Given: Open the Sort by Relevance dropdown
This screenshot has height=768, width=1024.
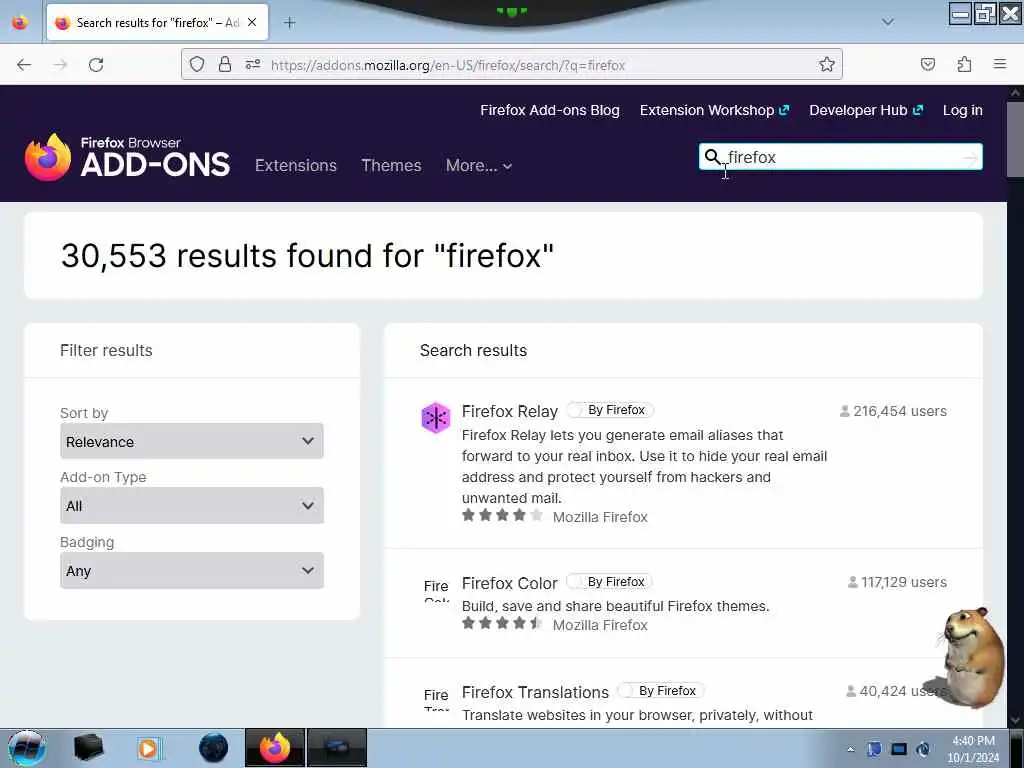Looking at the screenshot, I should tap(191, 441).
